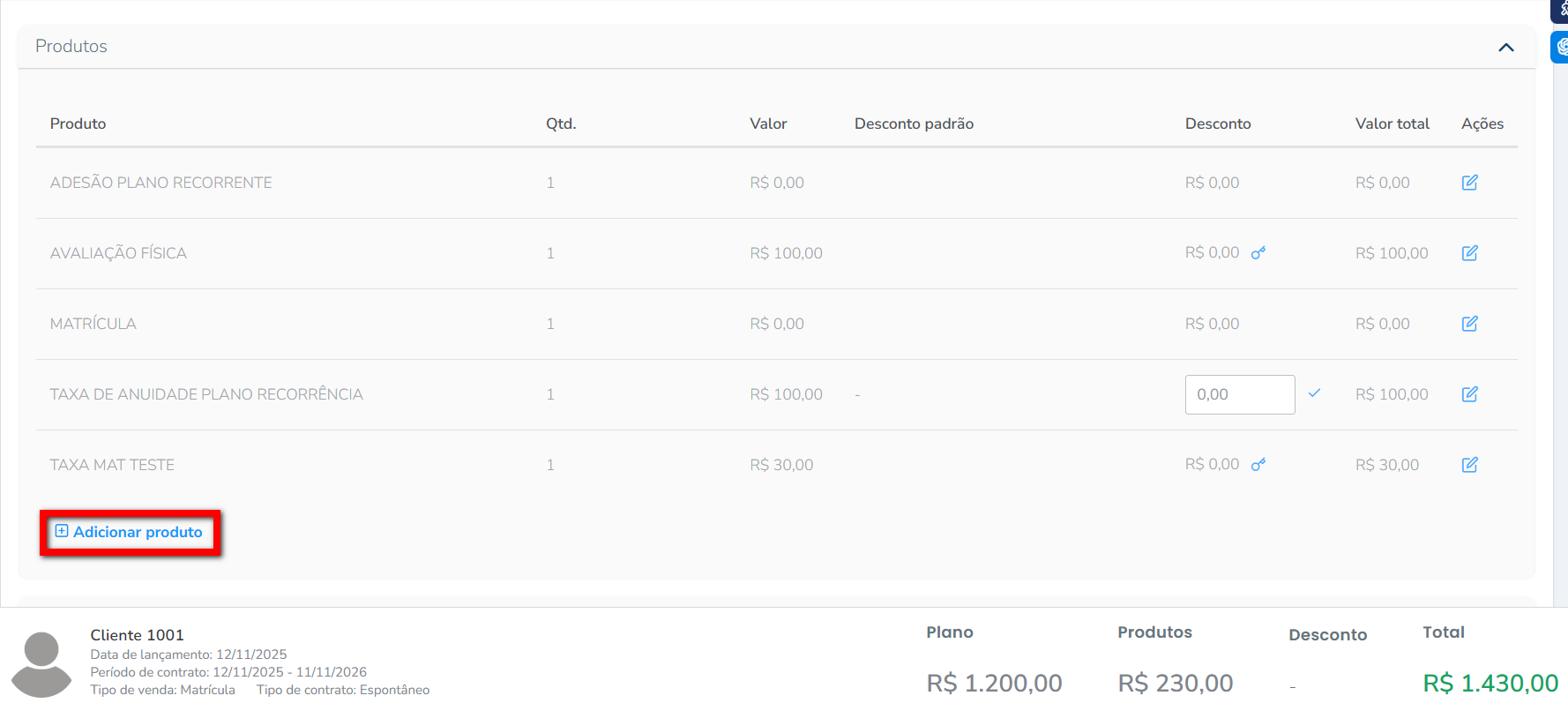Viewport: 1568px width, 718px height.
Task: Edit the TAXA DE ANUIDADE PLANO RECORRÊNCIA row
Action: pyautogui.click(x=1469, y=394)
